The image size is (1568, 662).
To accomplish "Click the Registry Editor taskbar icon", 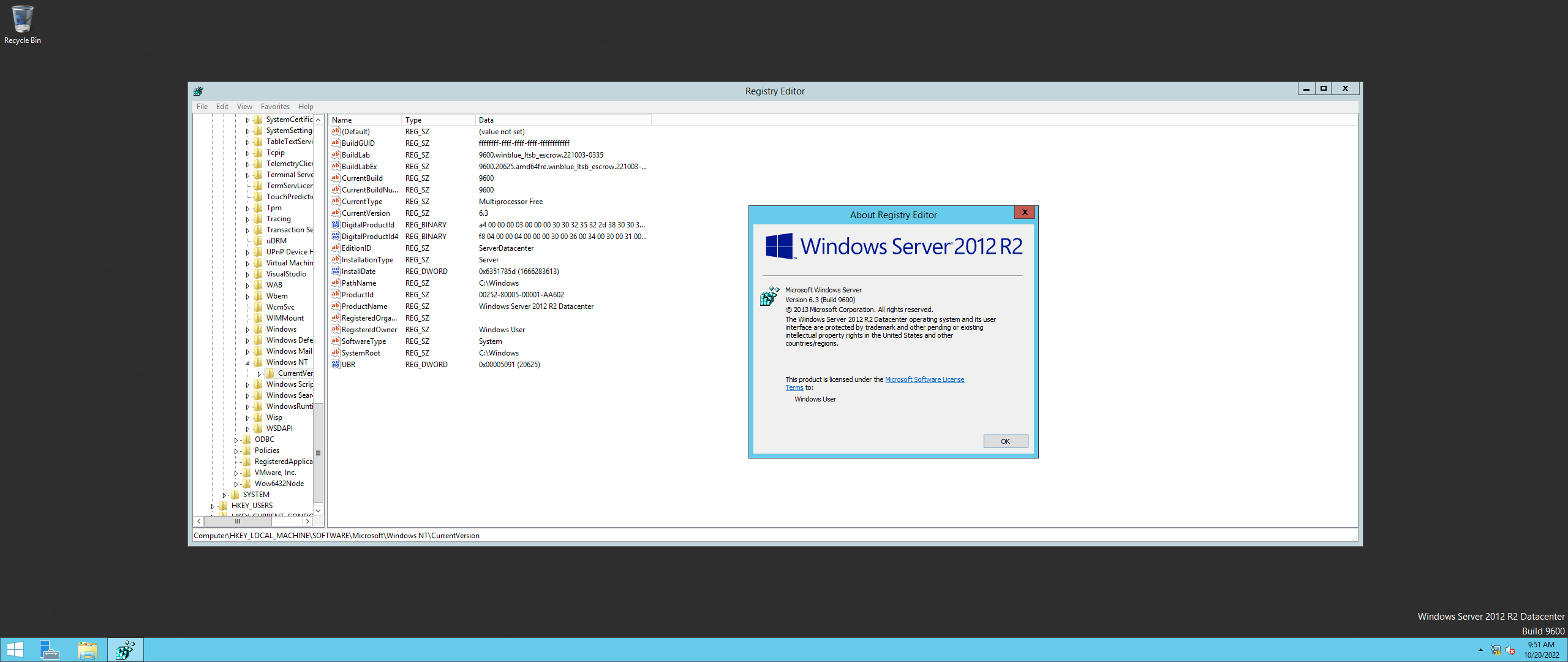I will [x=126, y=650].
